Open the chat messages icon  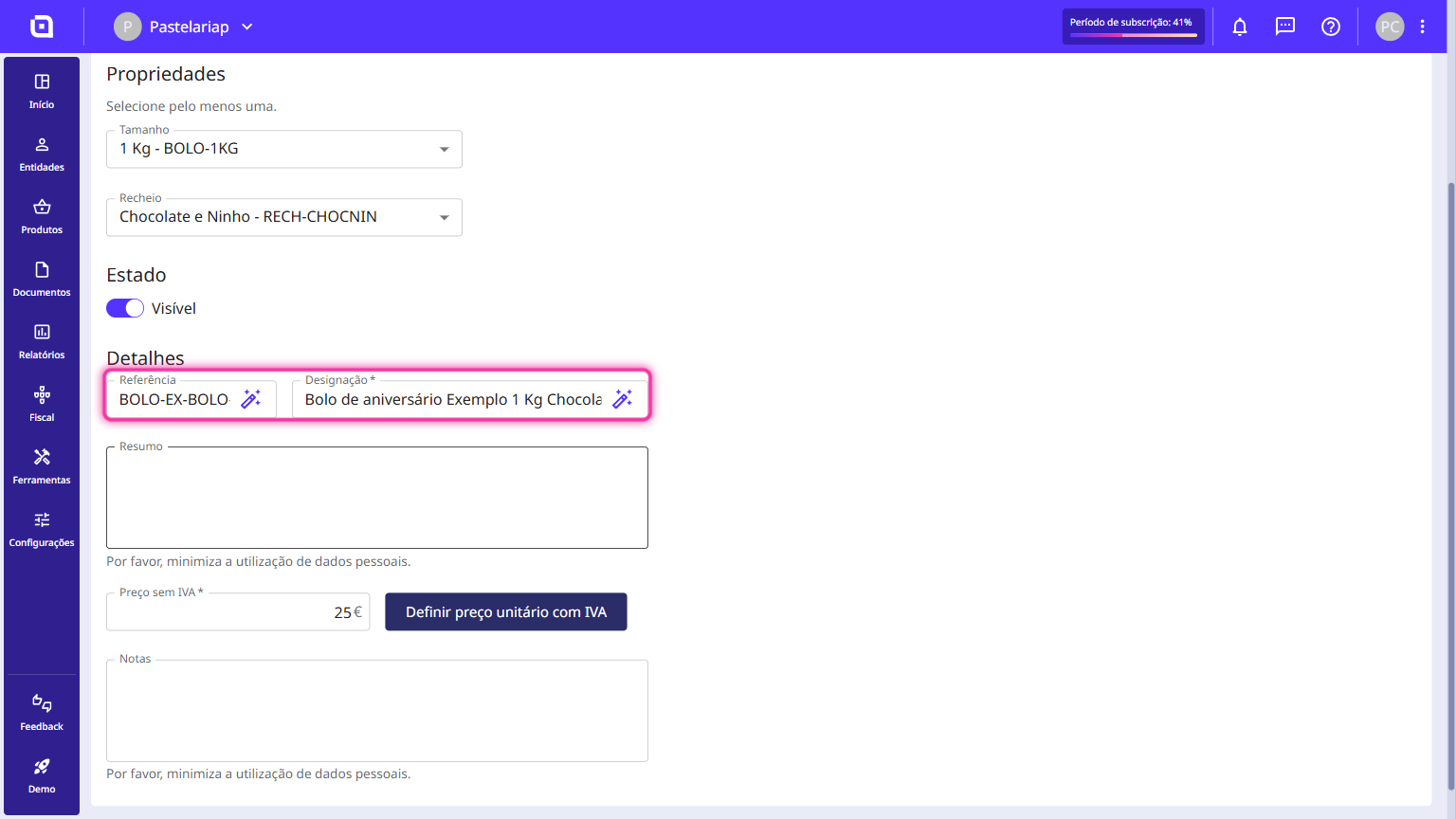[x=1285, y=27]
